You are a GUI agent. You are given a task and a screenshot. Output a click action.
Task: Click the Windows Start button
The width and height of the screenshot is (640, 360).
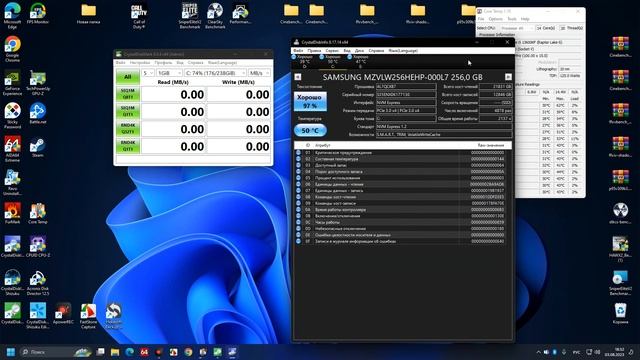click(11, 352)
